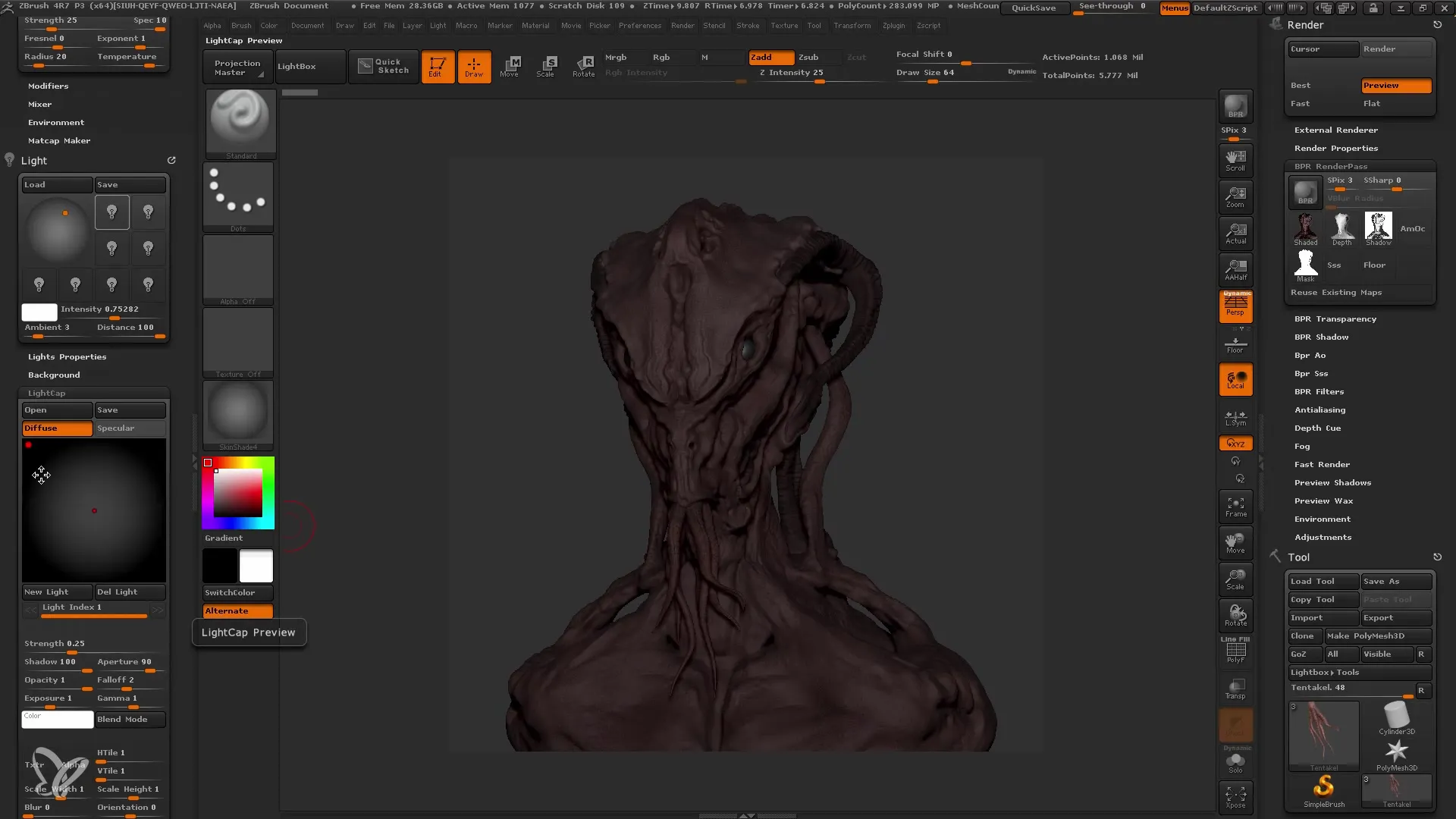Click the right-shelf Scale view icon
The width and height of the screenshot is (1456, 819).
[1235, 579]
